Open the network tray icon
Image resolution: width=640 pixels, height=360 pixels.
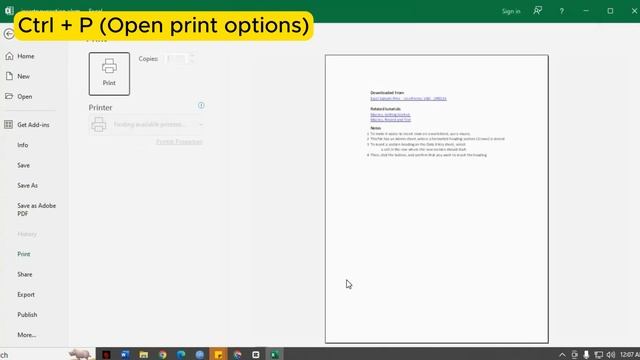[598, 355]
